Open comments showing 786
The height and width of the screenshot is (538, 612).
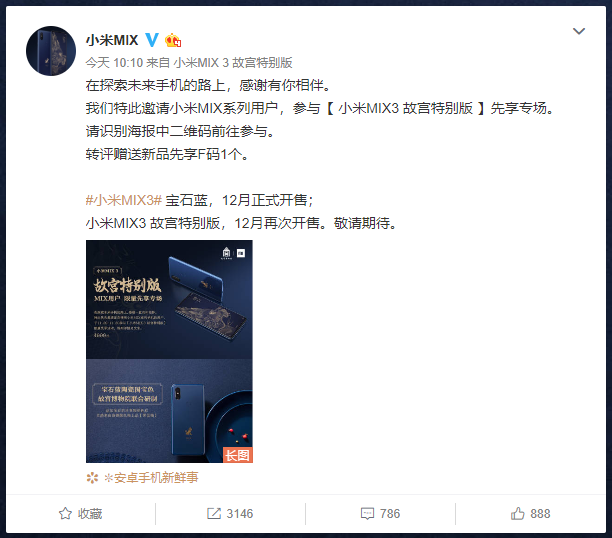click(x=381, y=513)
